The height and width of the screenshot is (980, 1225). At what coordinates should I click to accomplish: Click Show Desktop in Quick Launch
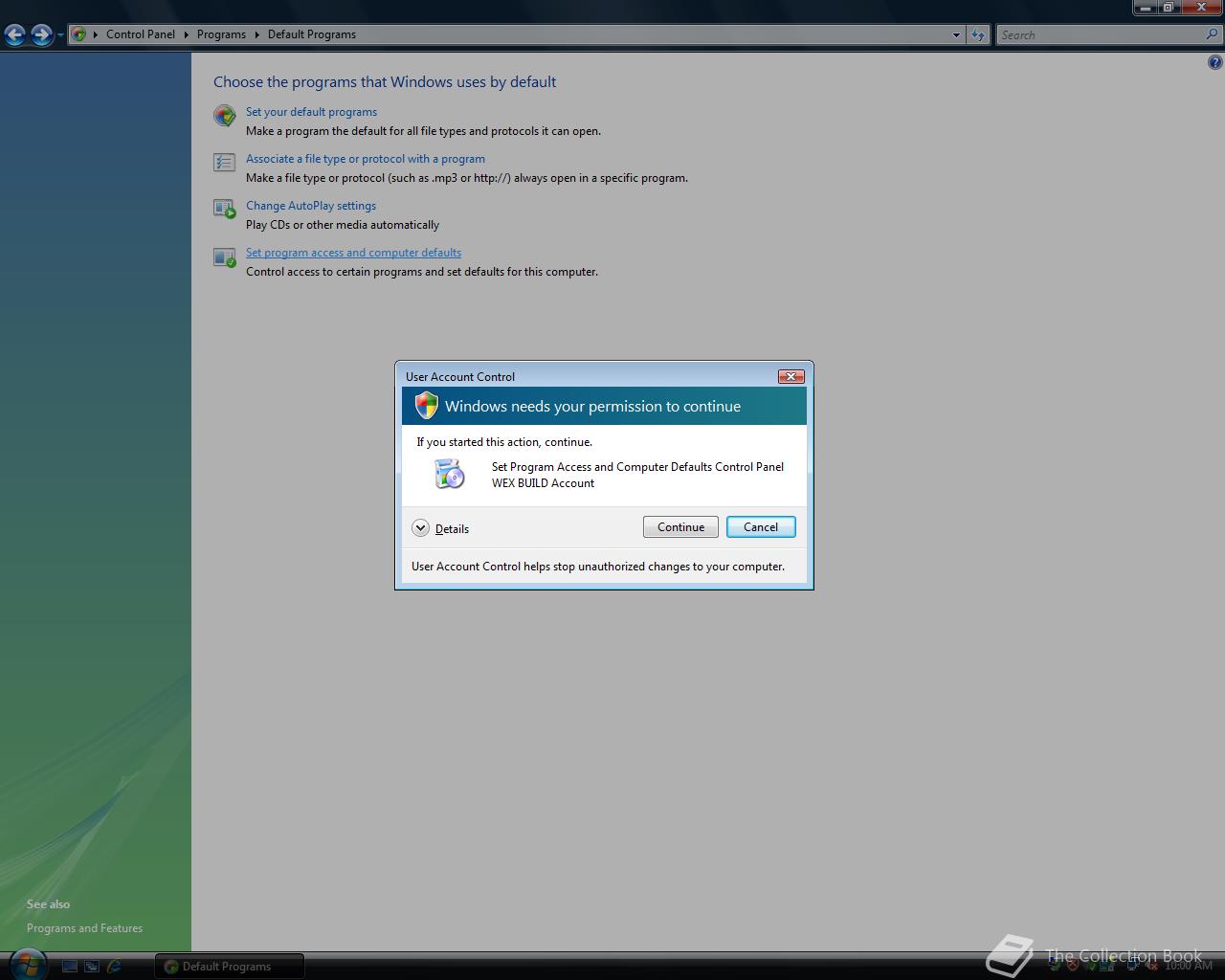[70, 967]
